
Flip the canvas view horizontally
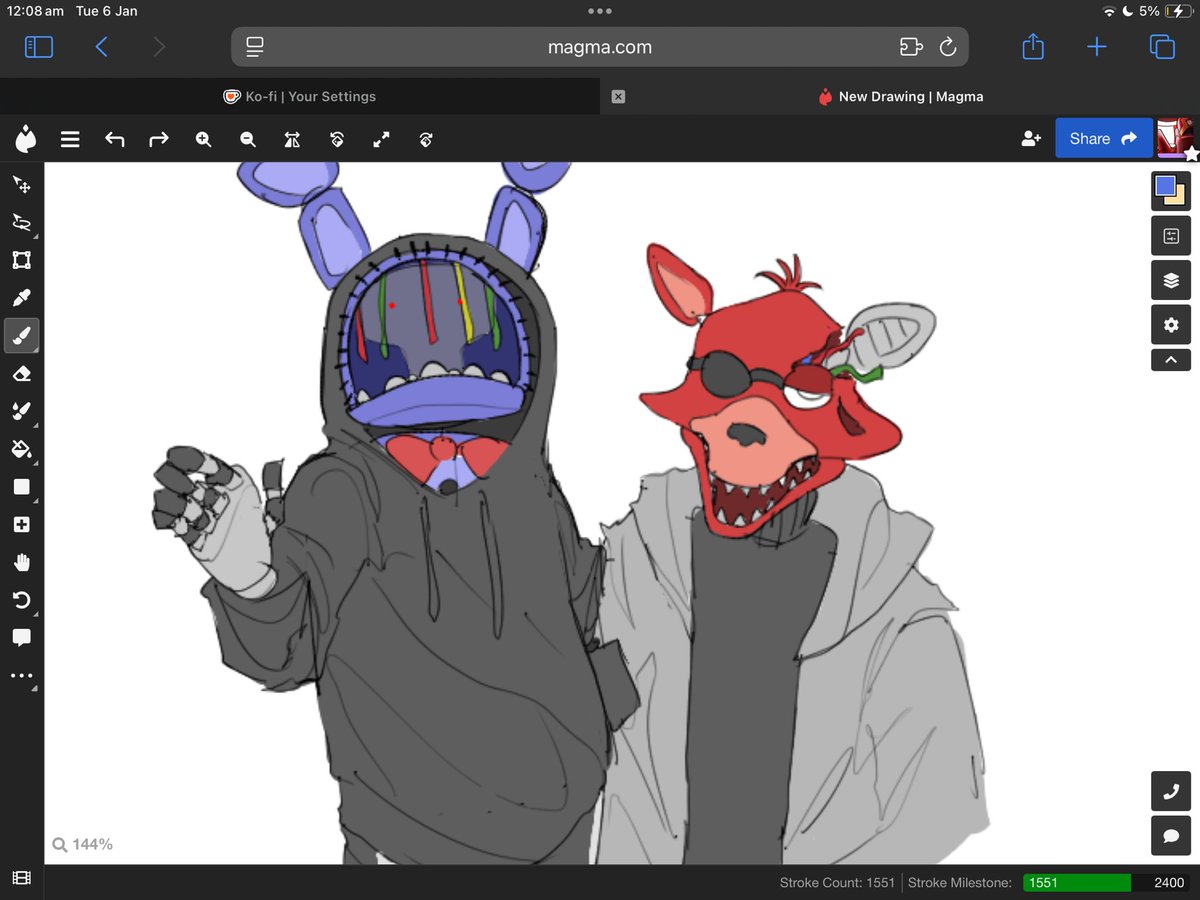pos(292,139)
